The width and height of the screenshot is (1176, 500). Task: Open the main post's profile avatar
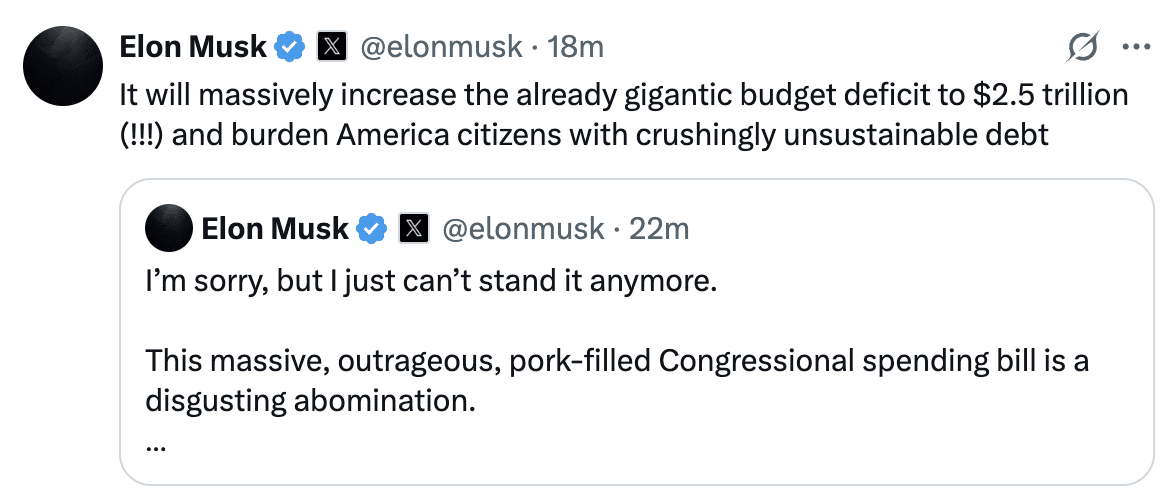[64, 64]
